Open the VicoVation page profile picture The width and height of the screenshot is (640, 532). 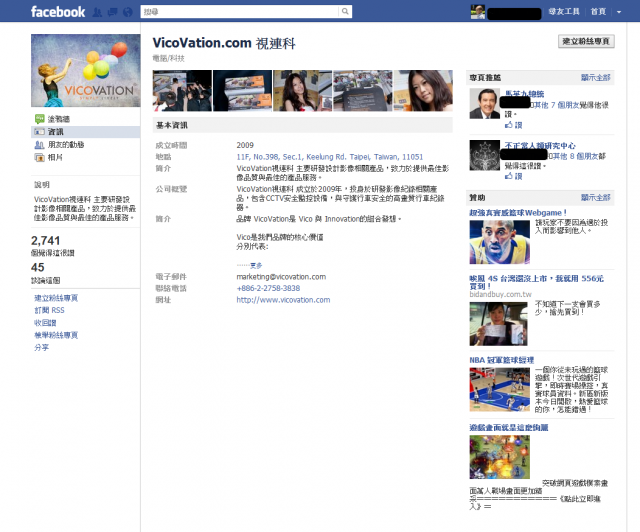86,71
